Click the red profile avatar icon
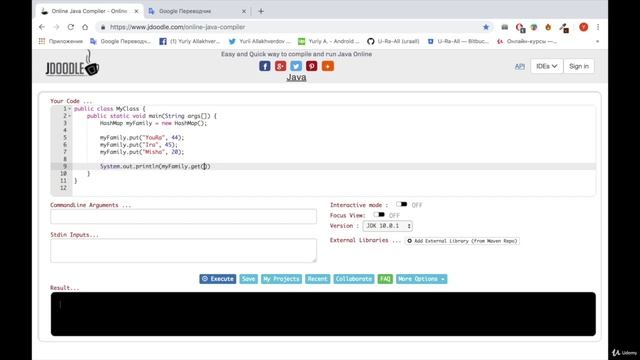 tap(584, 27)
